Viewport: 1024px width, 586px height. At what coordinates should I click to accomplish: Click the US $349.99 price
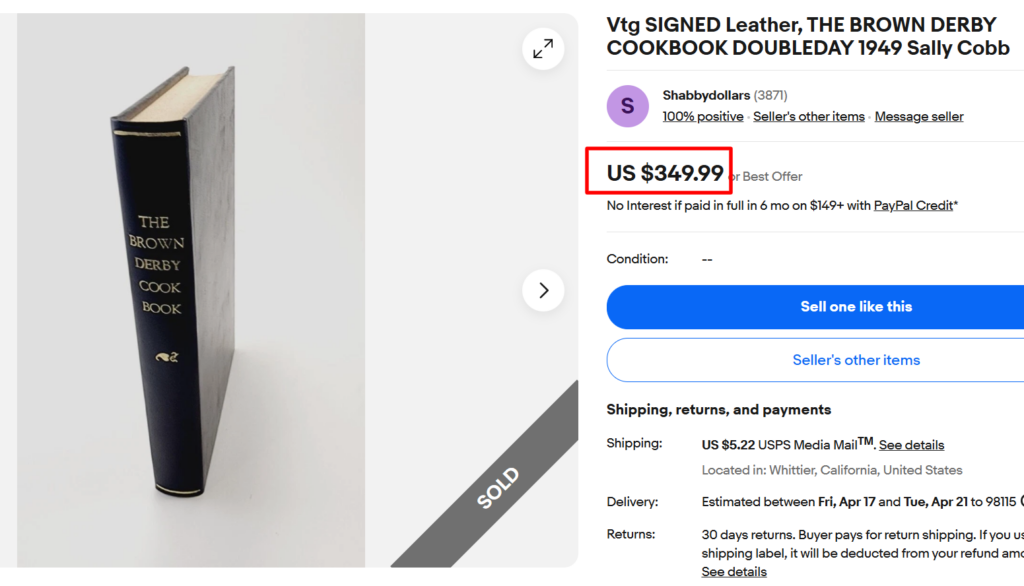pos(664,173)
